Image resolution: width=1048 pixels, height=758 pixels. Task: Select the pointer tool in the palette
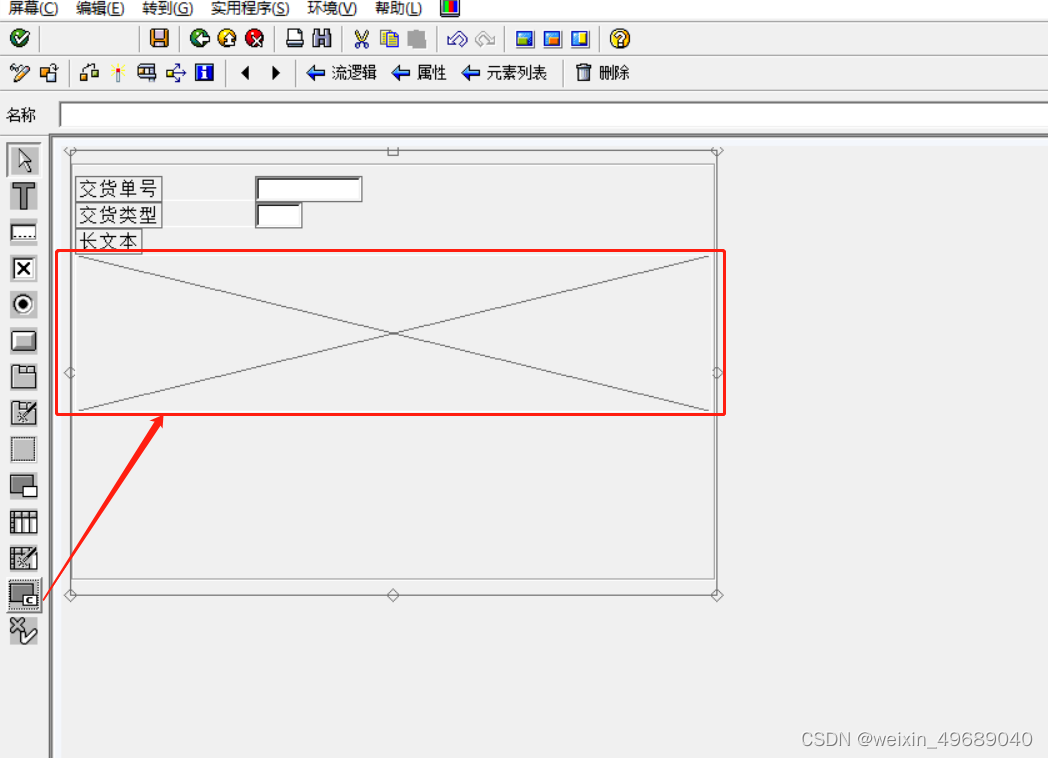23,160
